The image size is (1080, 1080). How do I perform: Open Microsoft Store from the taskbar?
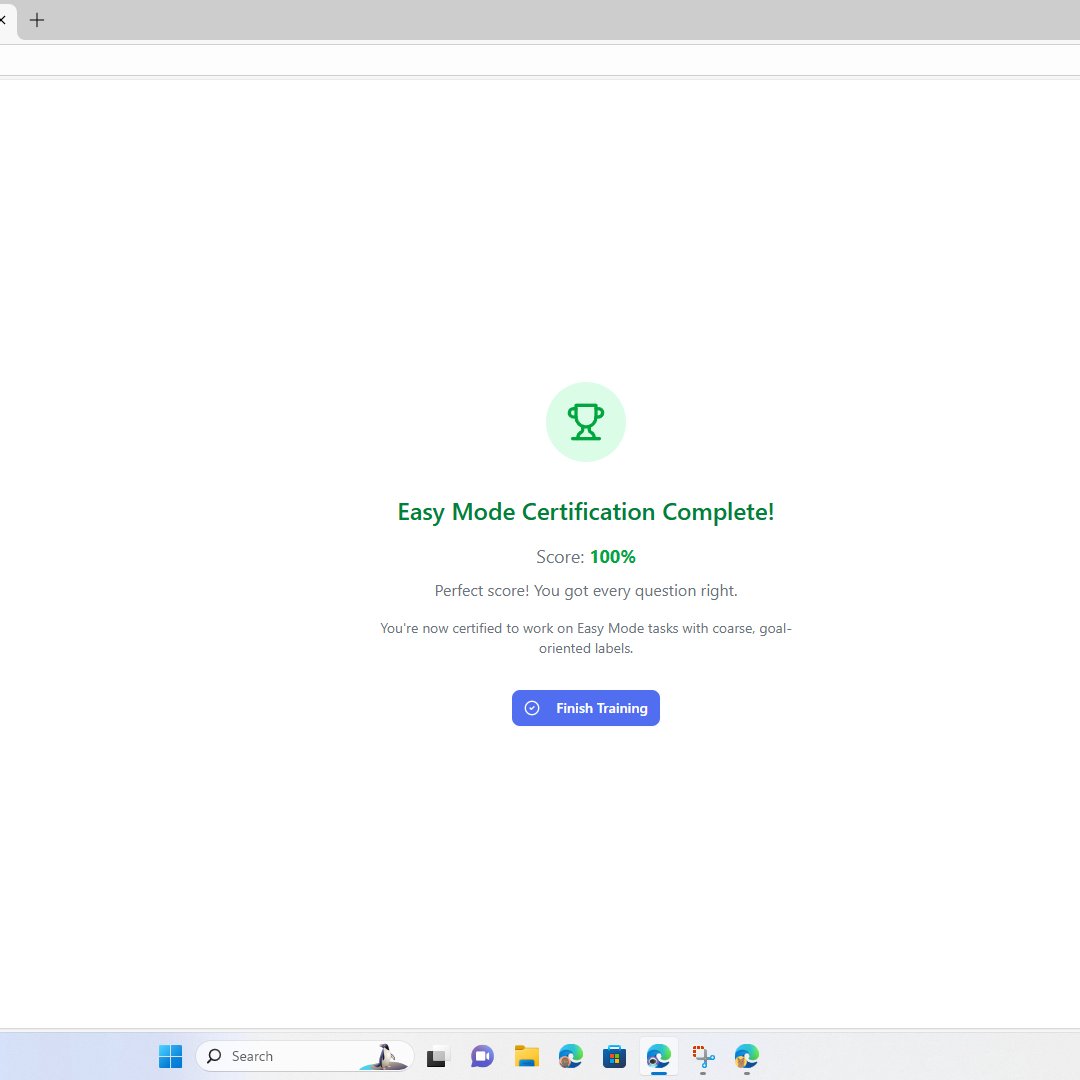614,1057
